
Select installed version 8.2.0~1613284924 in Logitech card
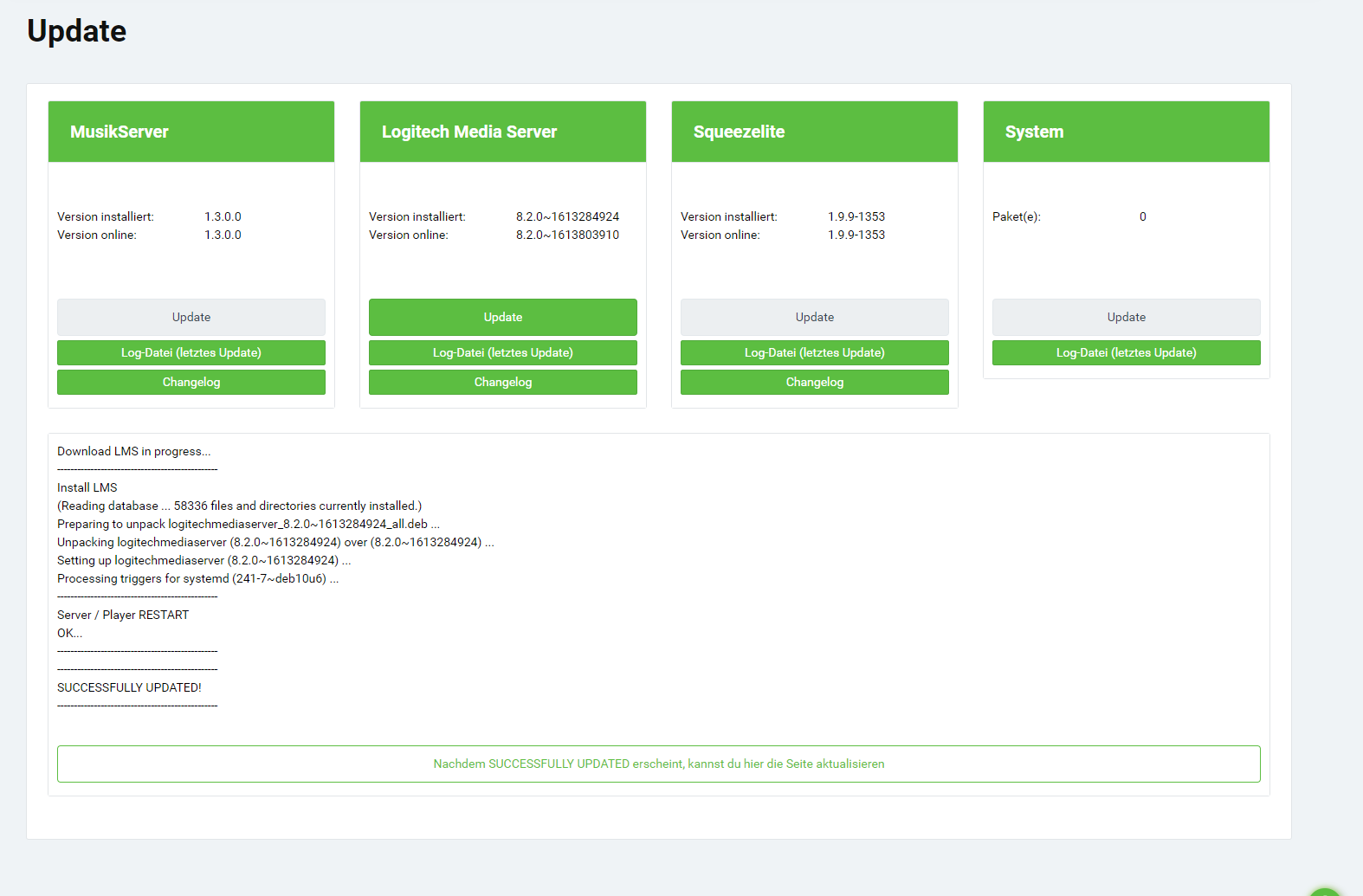tap(568, 216)
